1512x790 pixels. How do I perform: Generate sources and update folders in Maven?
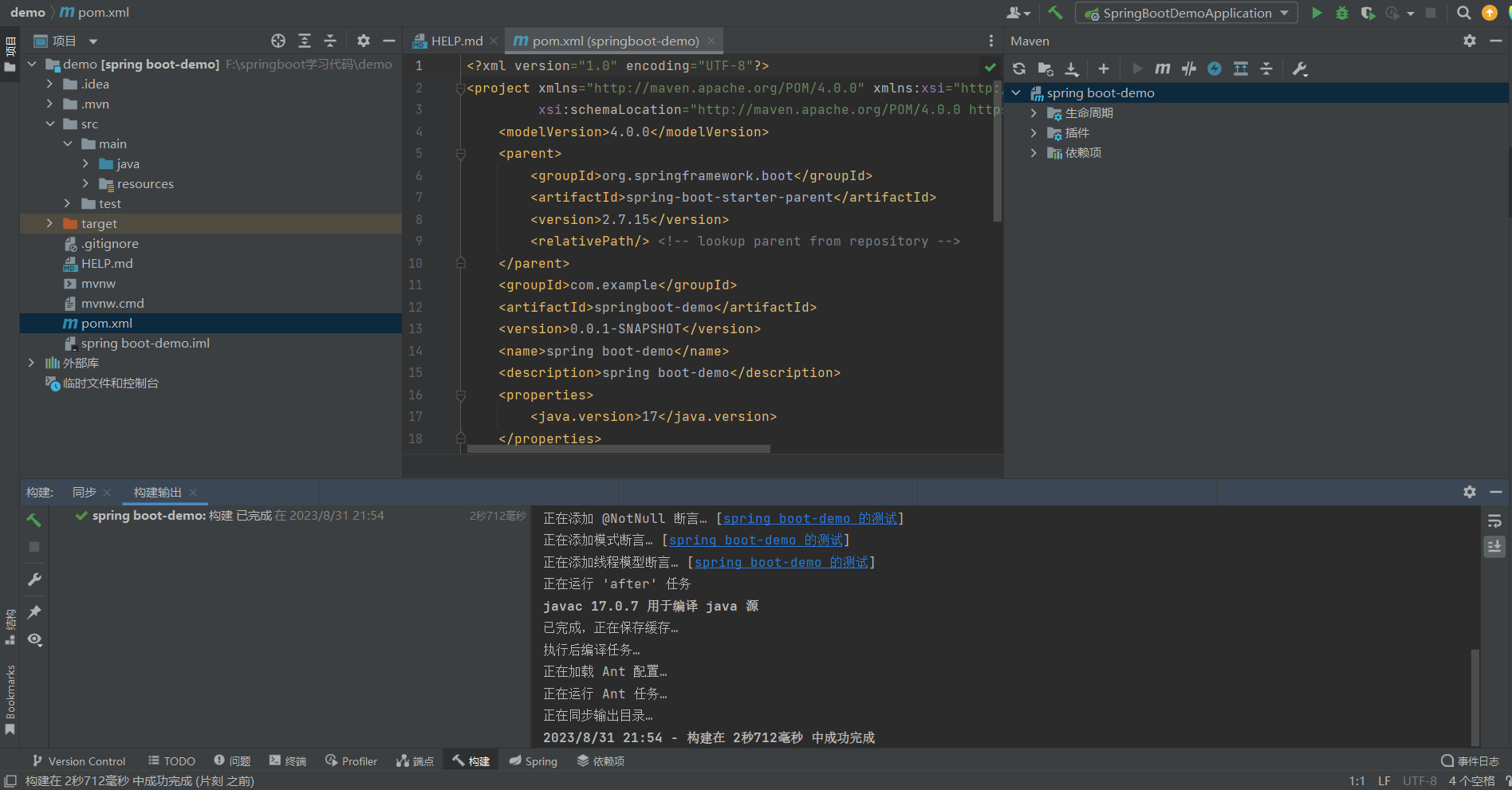point(1045,69)
